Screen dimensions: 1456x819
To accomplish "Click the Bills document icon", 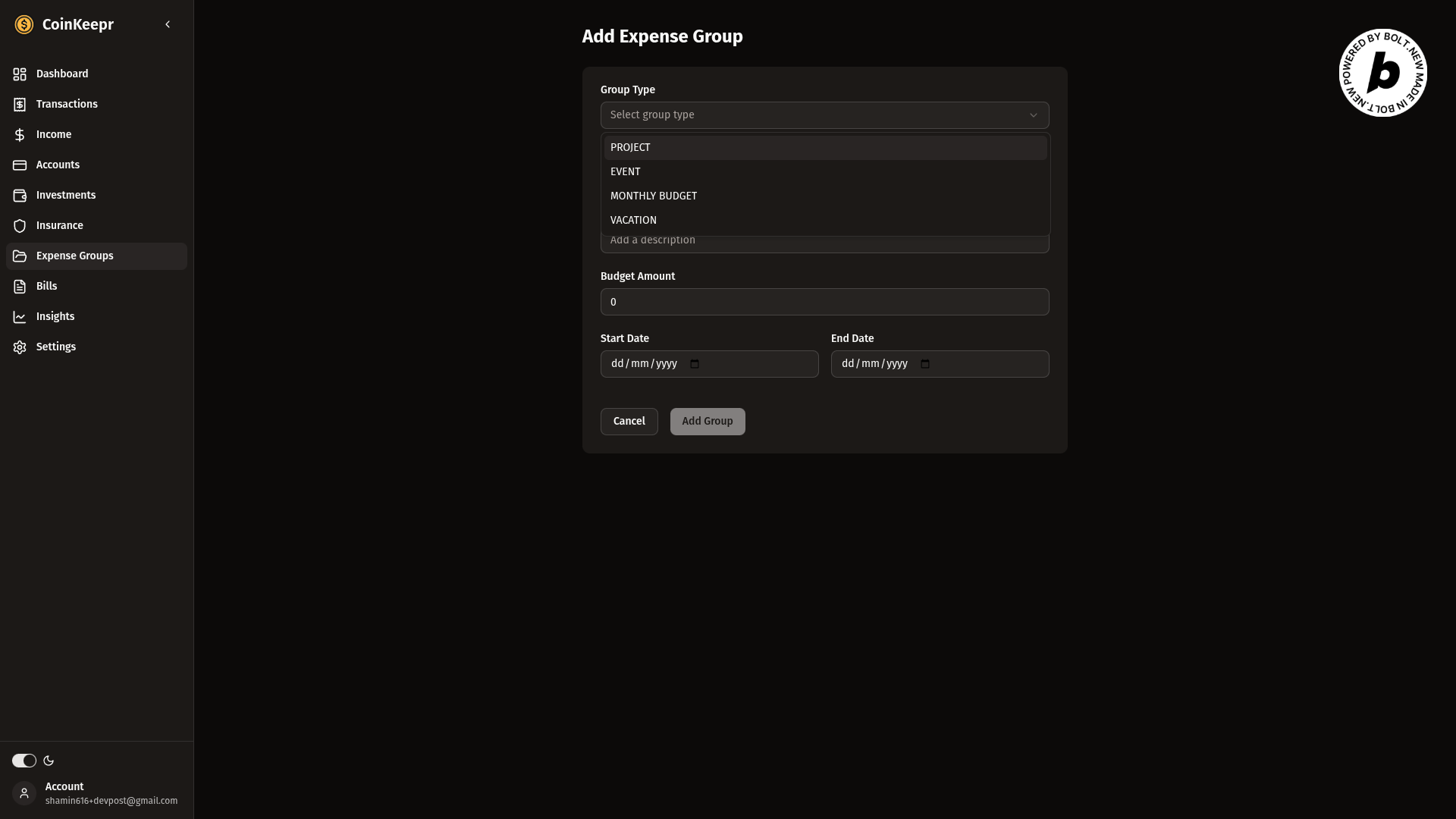I will 20,287.
